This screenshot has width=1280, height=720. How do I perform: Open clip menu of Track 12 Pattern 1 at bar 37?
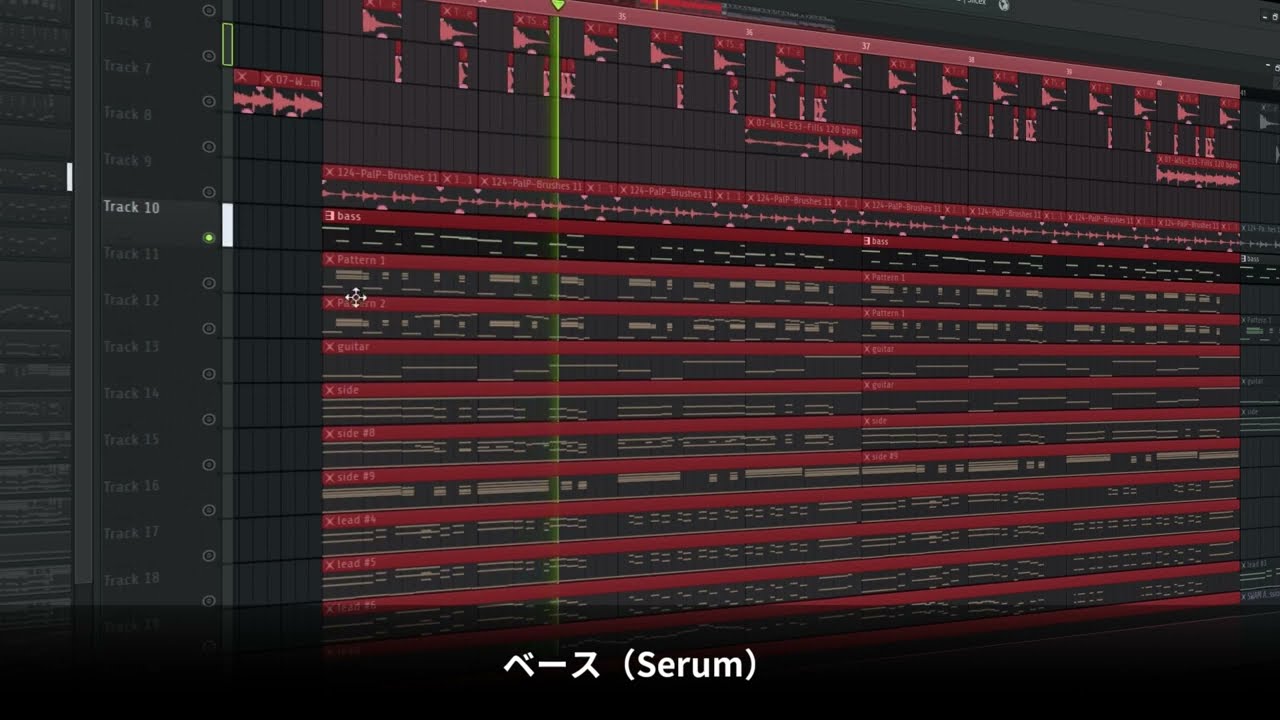tap(867, 313)
